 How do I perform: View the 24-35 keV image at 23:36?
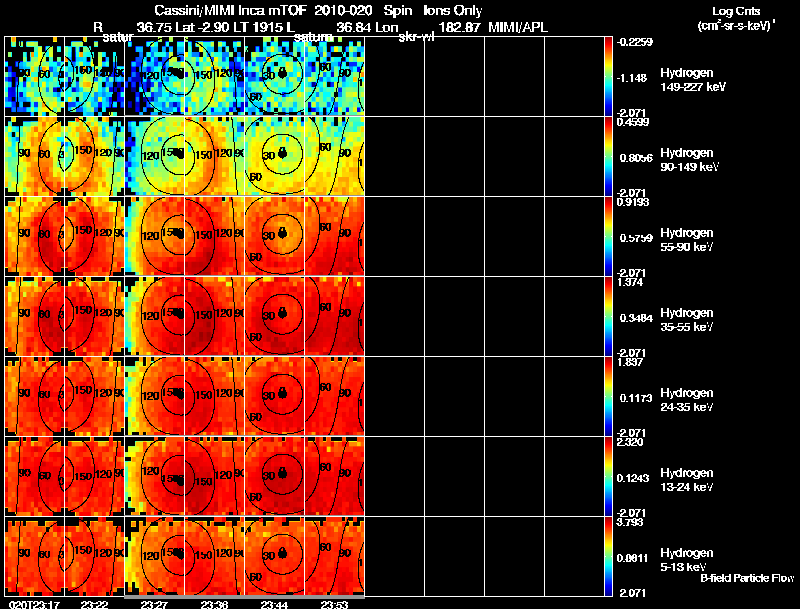point(215,396)
